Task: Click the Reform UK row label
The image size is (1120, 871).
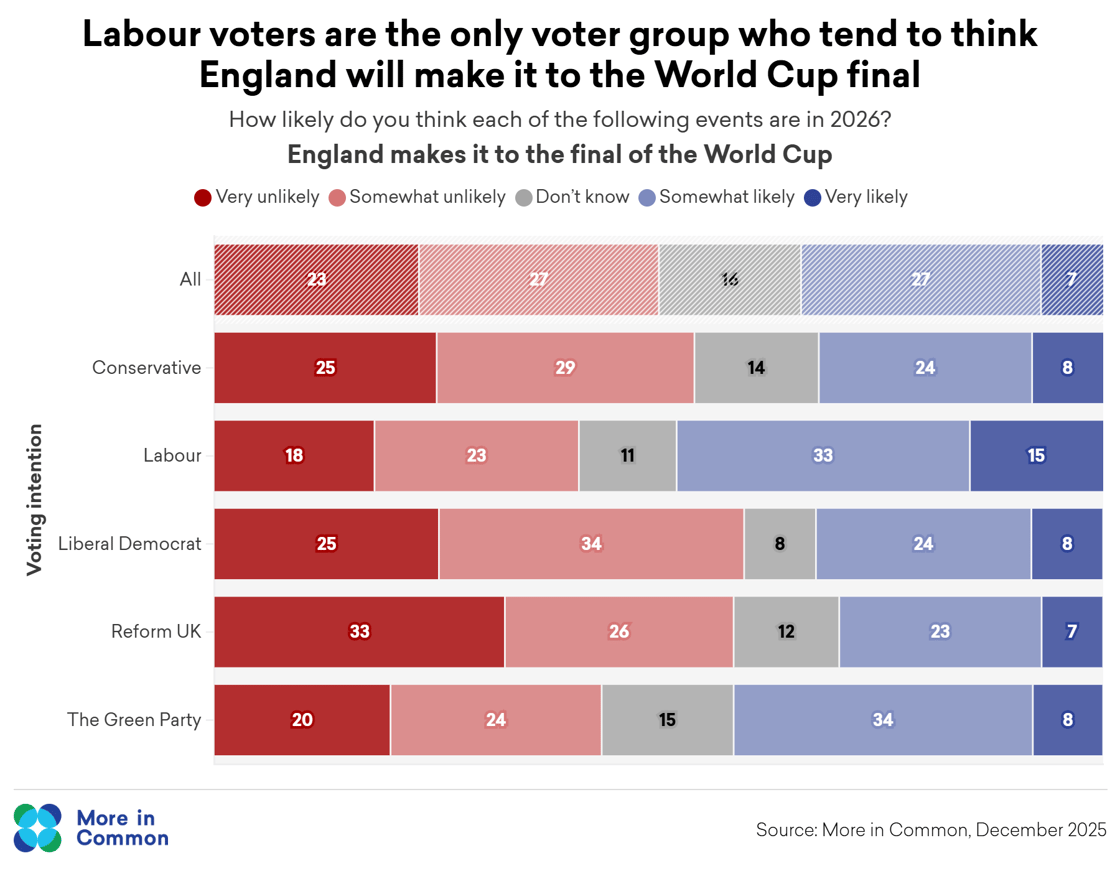Action: [x=156, y=632]
